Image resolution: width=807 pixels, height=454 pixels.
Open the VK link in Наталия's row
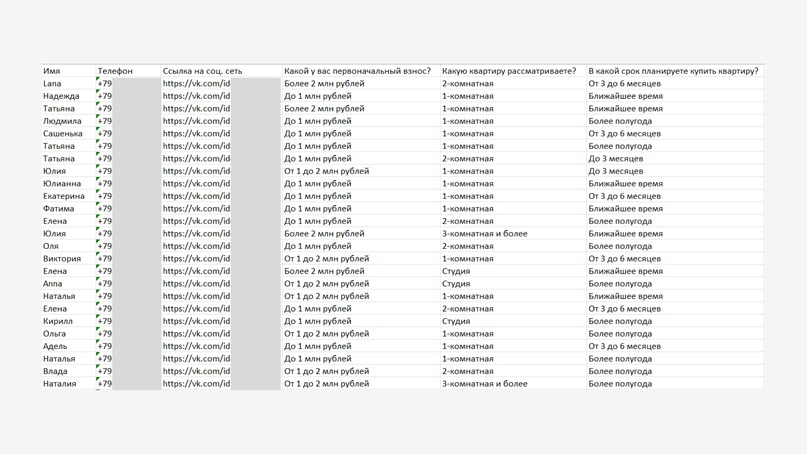pos(196,384)
